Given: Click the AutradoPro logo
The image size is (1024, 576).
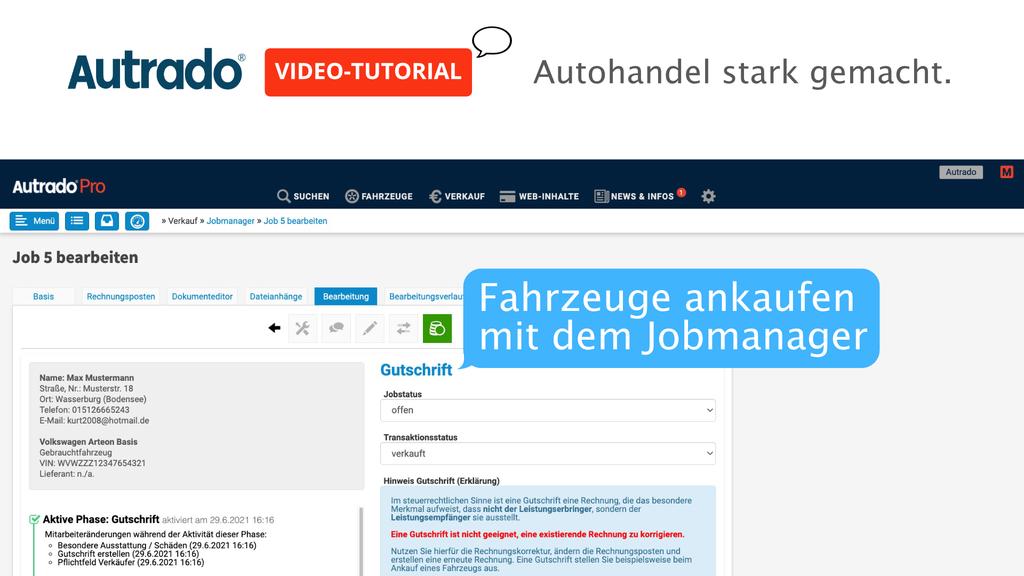Looking at the screenshot, I should (x=59, y=186).
